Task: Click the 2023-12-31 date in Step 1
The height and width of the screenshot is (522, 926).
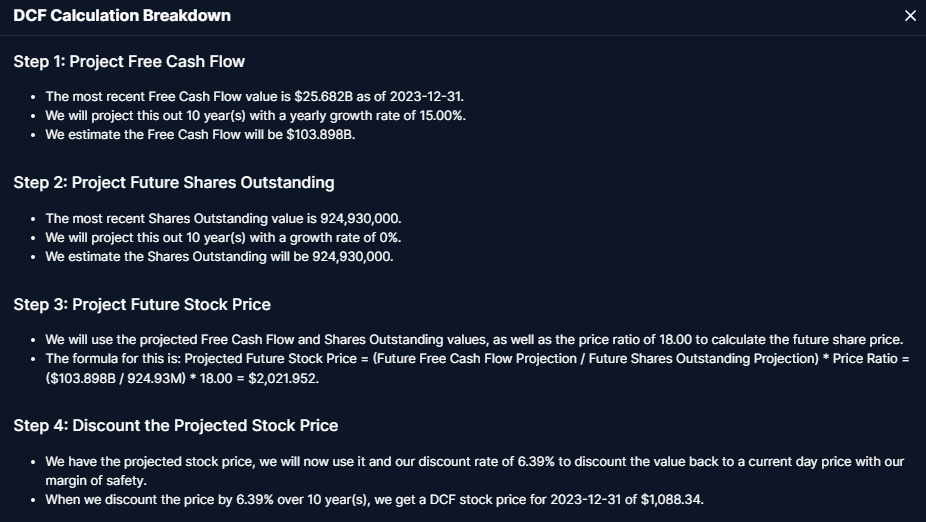Action: (426, 96)
